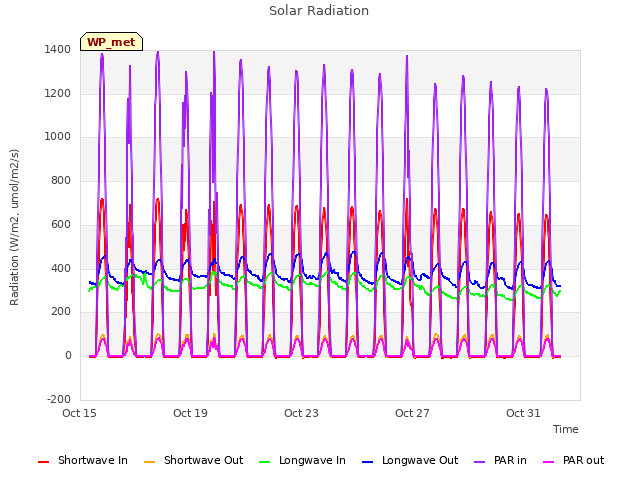Click the orange Shortwave Out legend swatch
The width and height of the screenshot is (640, 480).
tap(149, 462)
